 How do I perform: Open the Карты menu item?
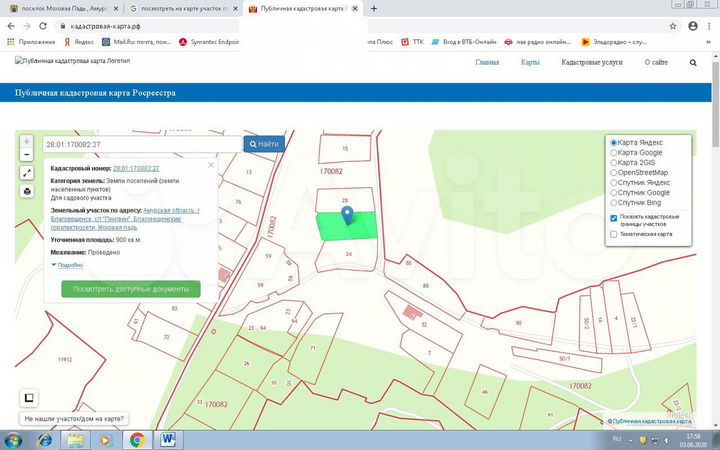coord(530,62)
